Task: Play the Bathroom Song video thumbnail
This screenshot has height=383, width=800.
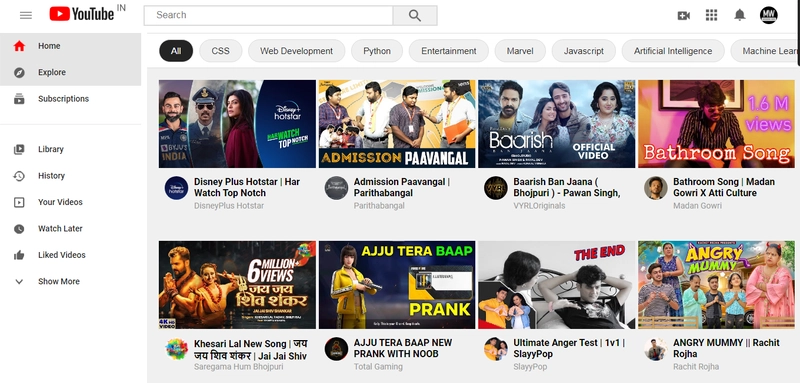Action: click(716, 123)
